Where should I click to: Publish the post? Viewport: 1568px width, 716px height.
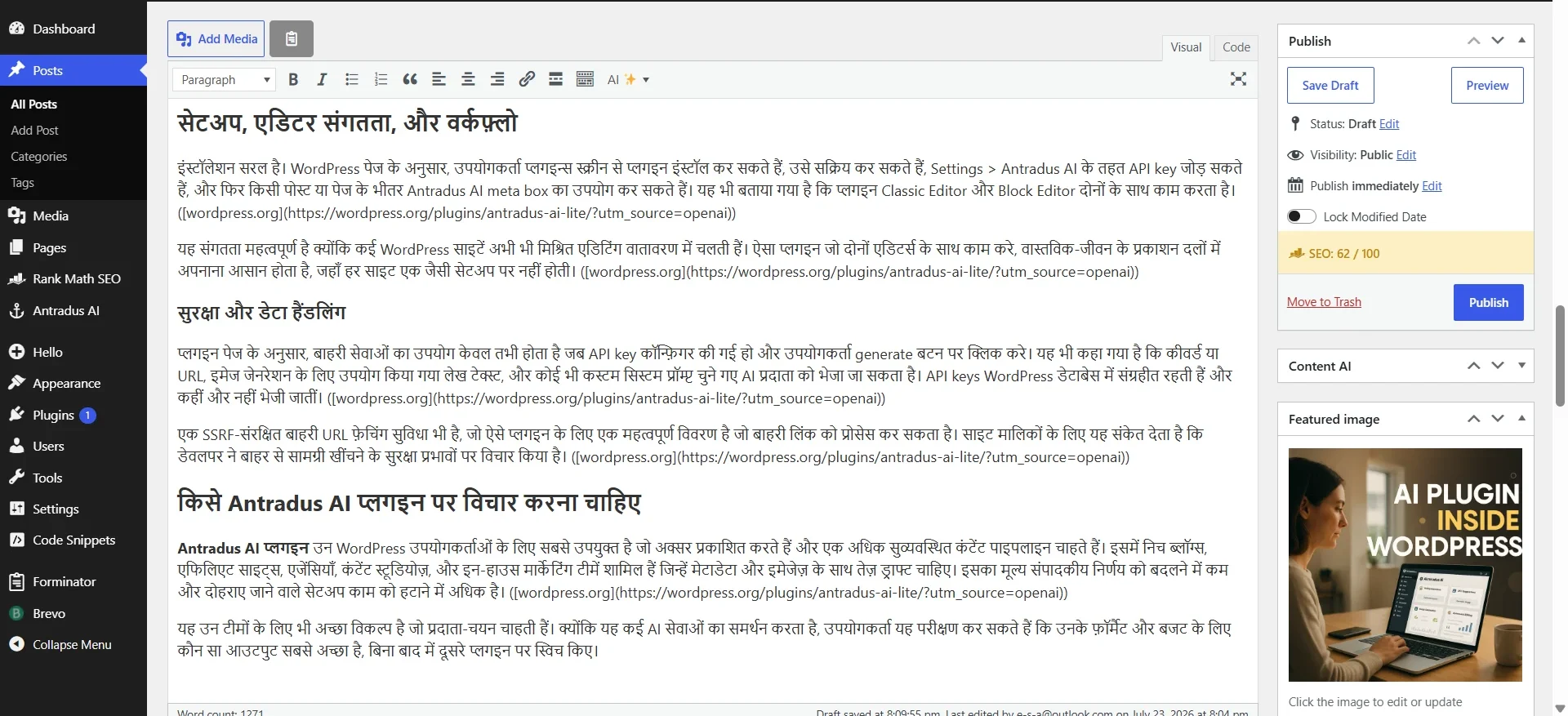point(1488,302)
